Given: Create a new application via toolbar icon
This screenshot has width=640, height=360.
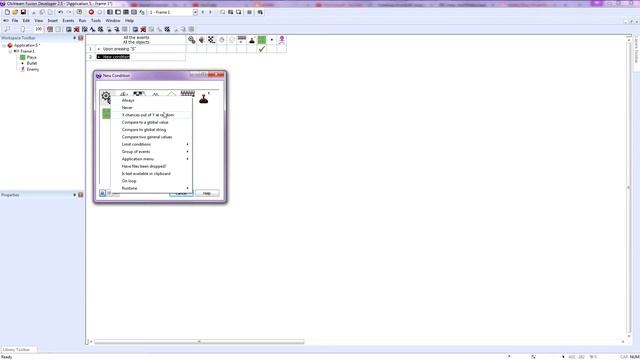Looking at the screenshot, I should pos(7,12).
